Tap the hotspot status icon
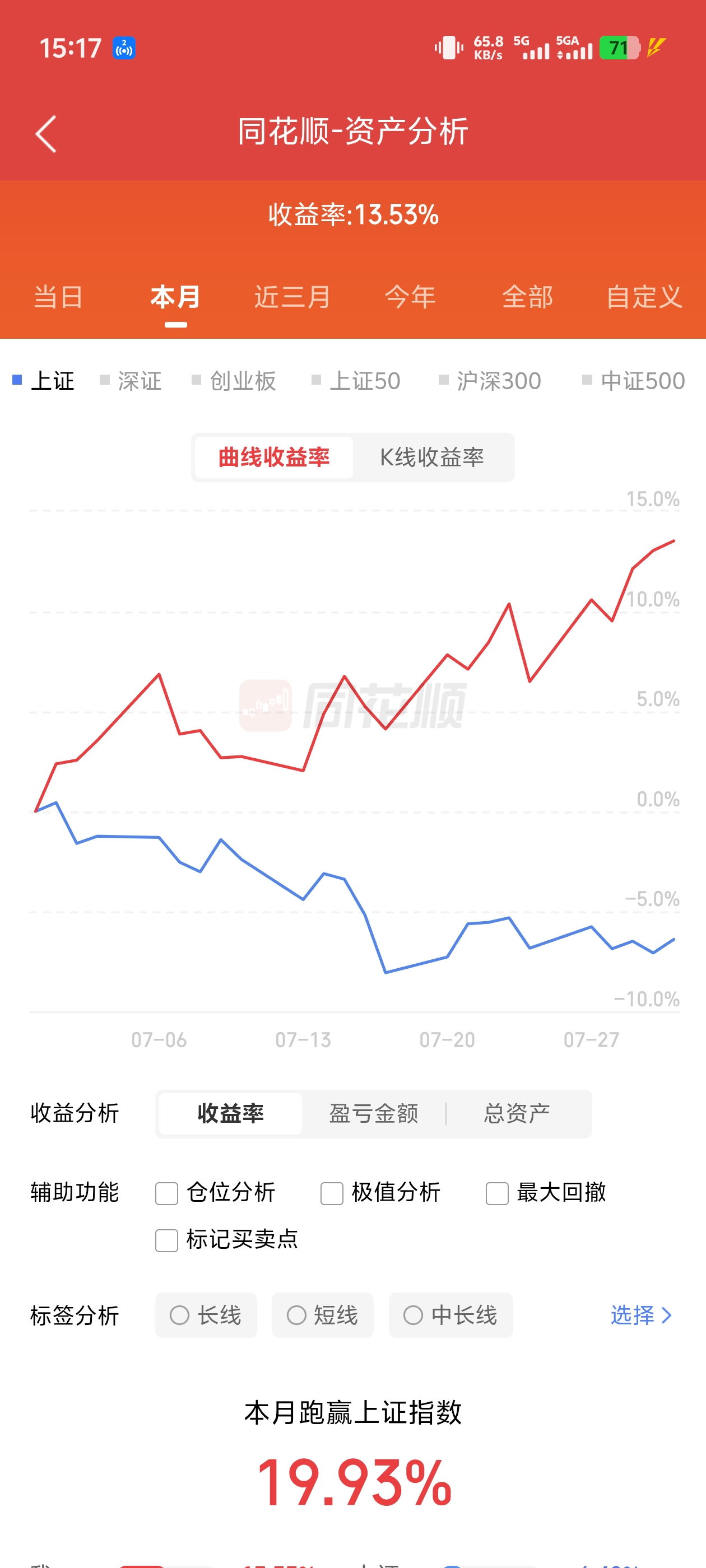 [x=124, y=48]
